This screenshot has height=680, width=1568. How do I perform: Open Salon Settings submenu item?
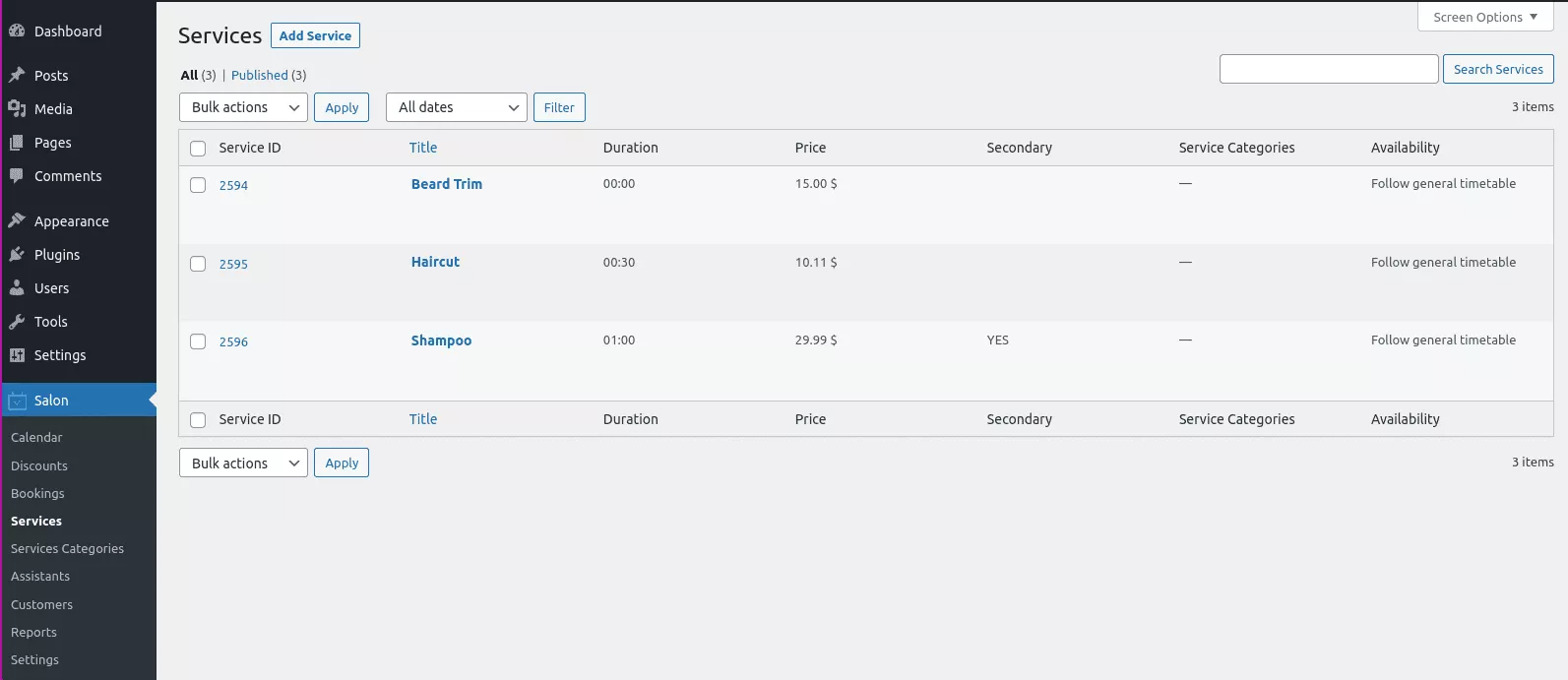point(34,659)
